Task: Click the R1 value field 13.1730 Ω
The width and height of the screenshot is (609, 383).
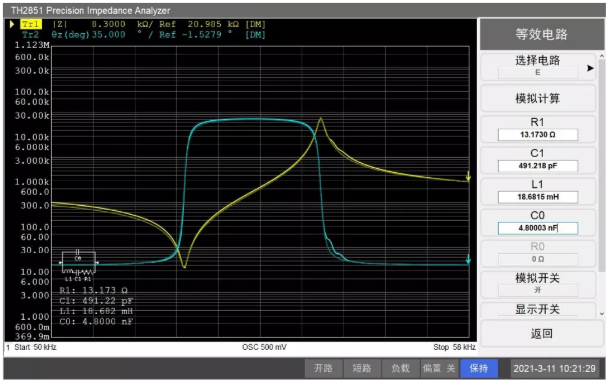Action: coord(538,135)
